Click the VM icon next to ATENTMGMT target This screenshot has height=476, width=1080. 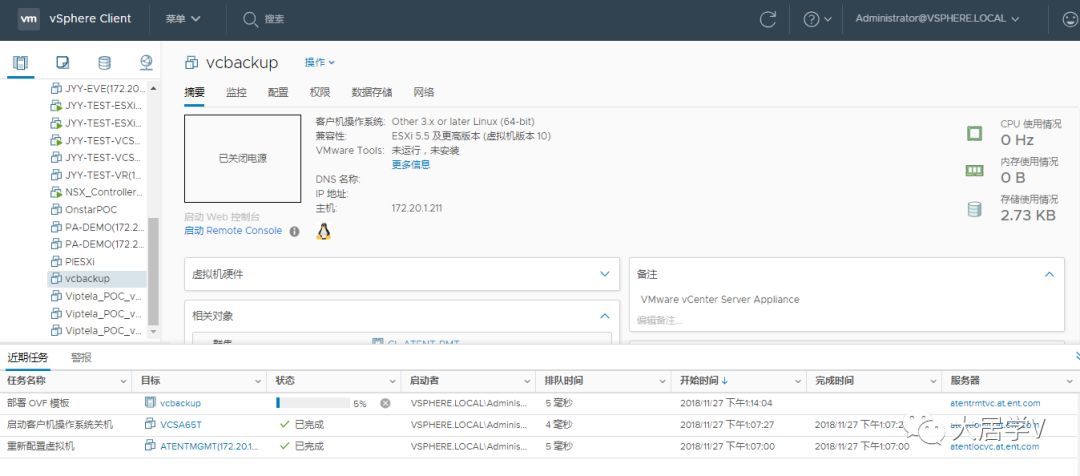point(150,445)
